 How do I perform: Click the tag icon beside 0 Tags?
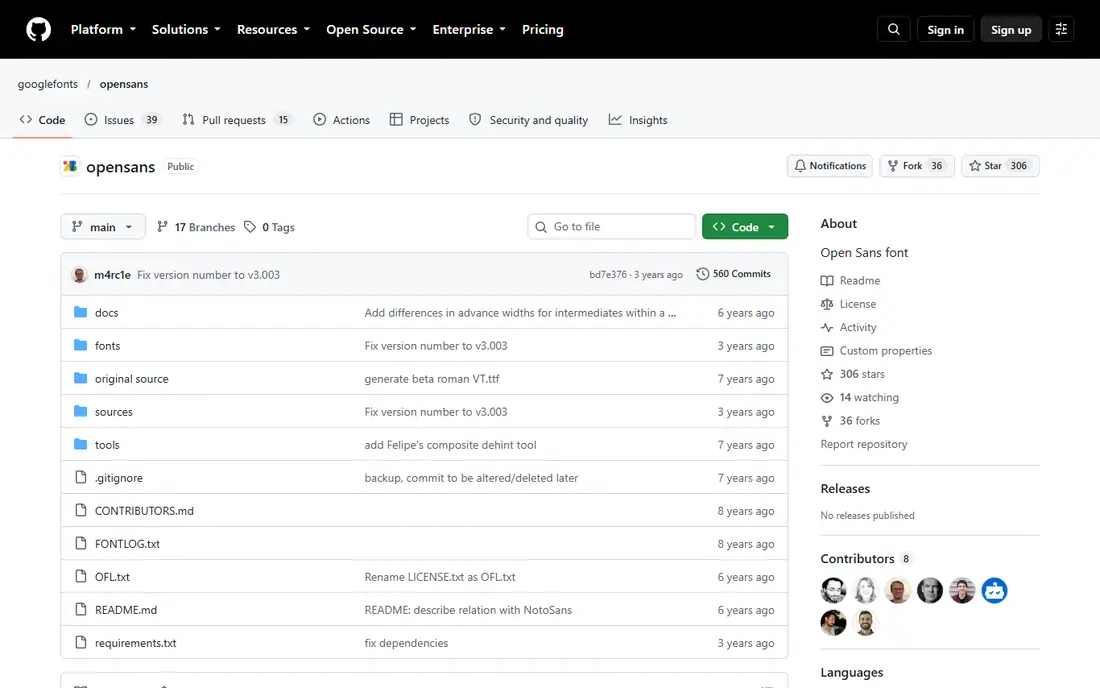(x=250, y=227)
